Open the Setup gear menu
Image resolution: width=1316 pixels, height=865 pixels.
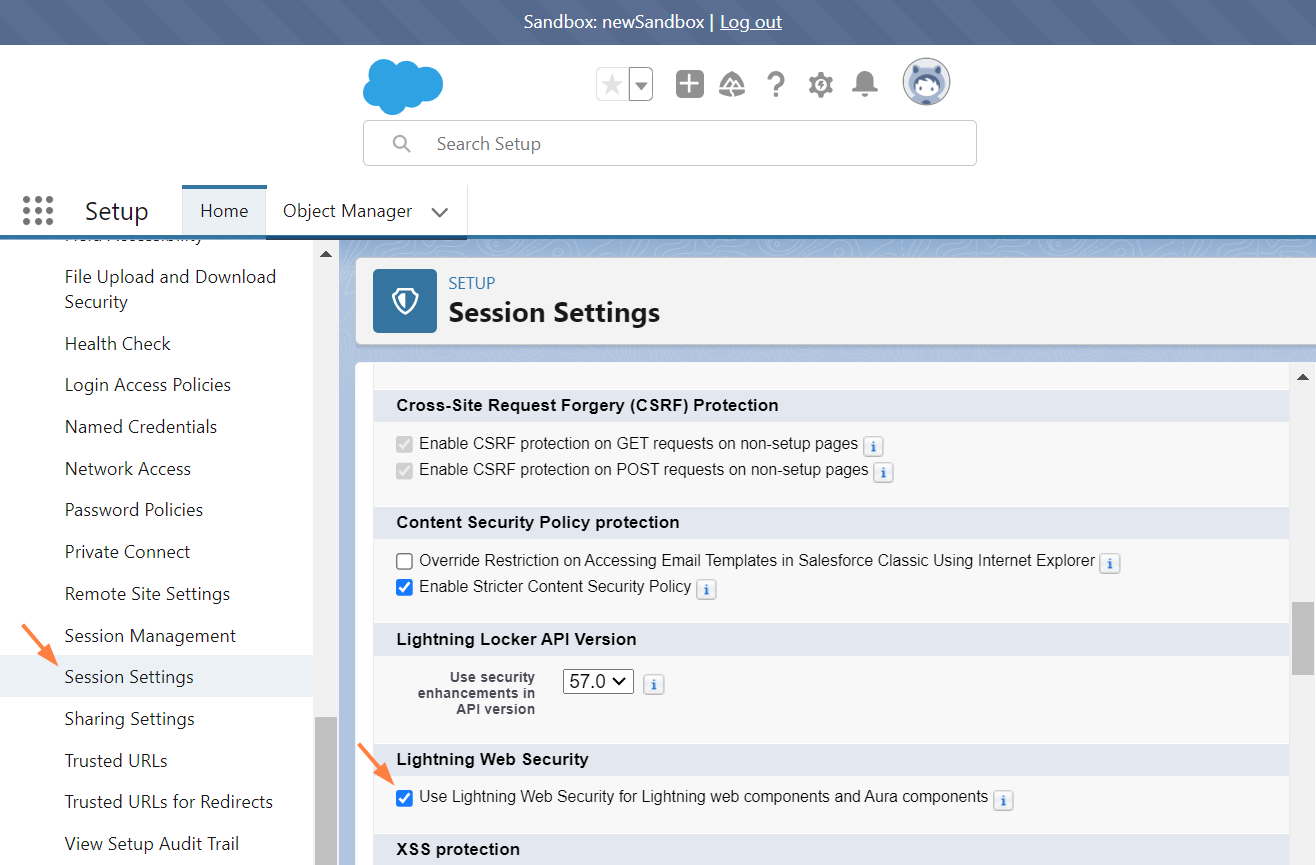click(820, 85)
